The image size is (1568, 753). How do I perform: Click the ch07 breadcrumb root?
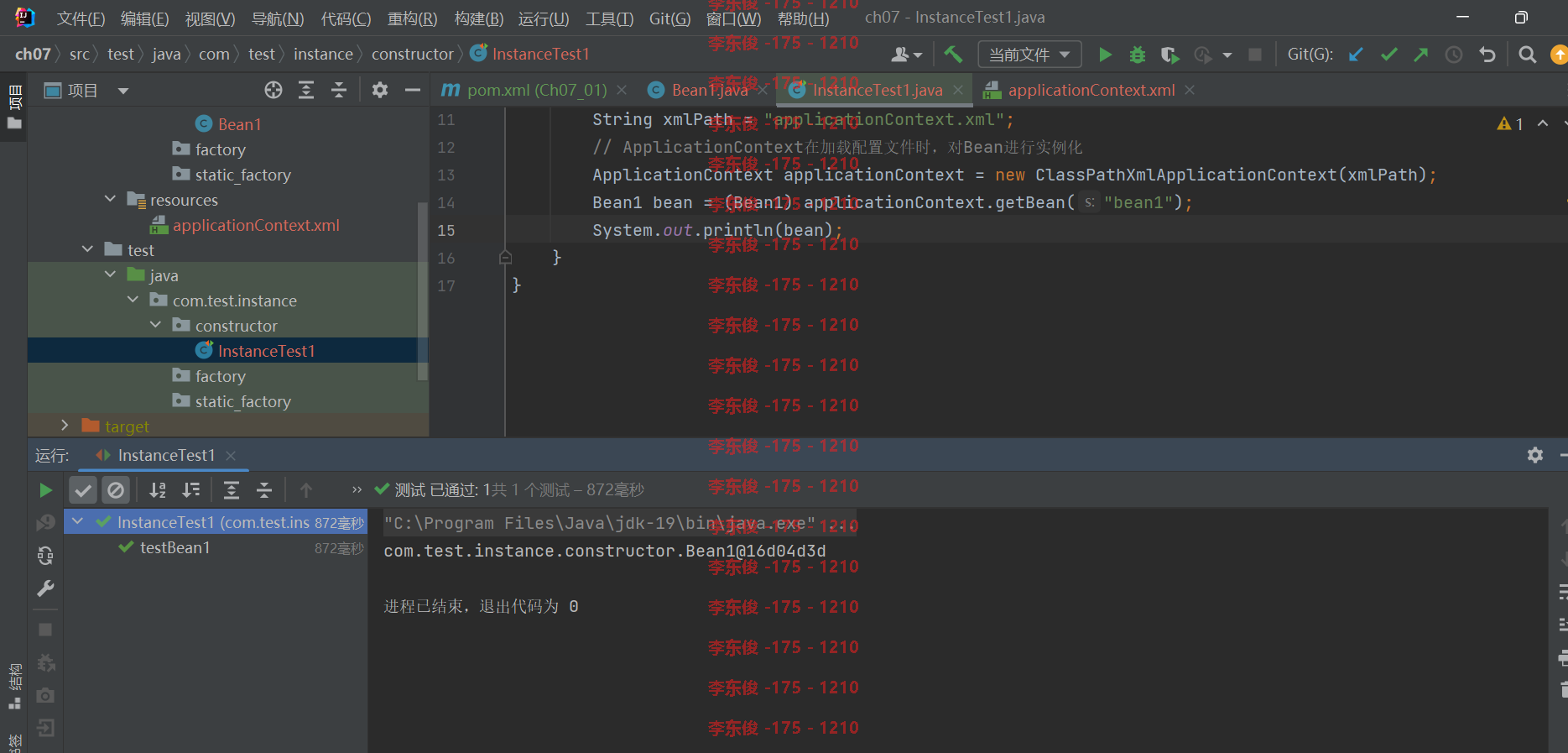point(33,55)
